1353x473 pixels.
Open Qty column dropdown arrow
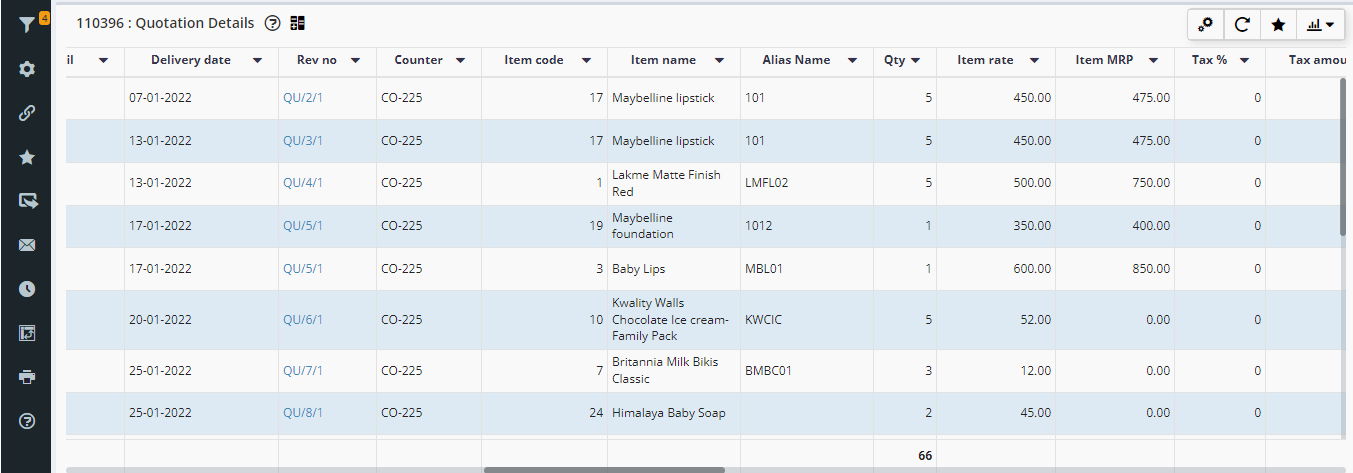click(915, 61)
